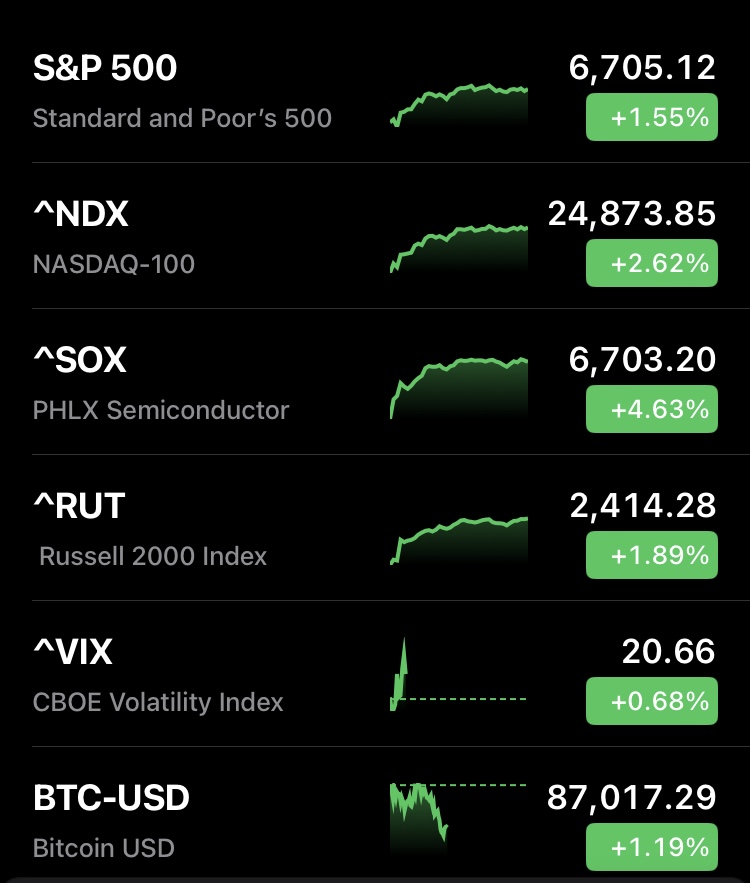Select the BTC-USD ticker symbol
The image size is (750, 883).
coord(111,798)
